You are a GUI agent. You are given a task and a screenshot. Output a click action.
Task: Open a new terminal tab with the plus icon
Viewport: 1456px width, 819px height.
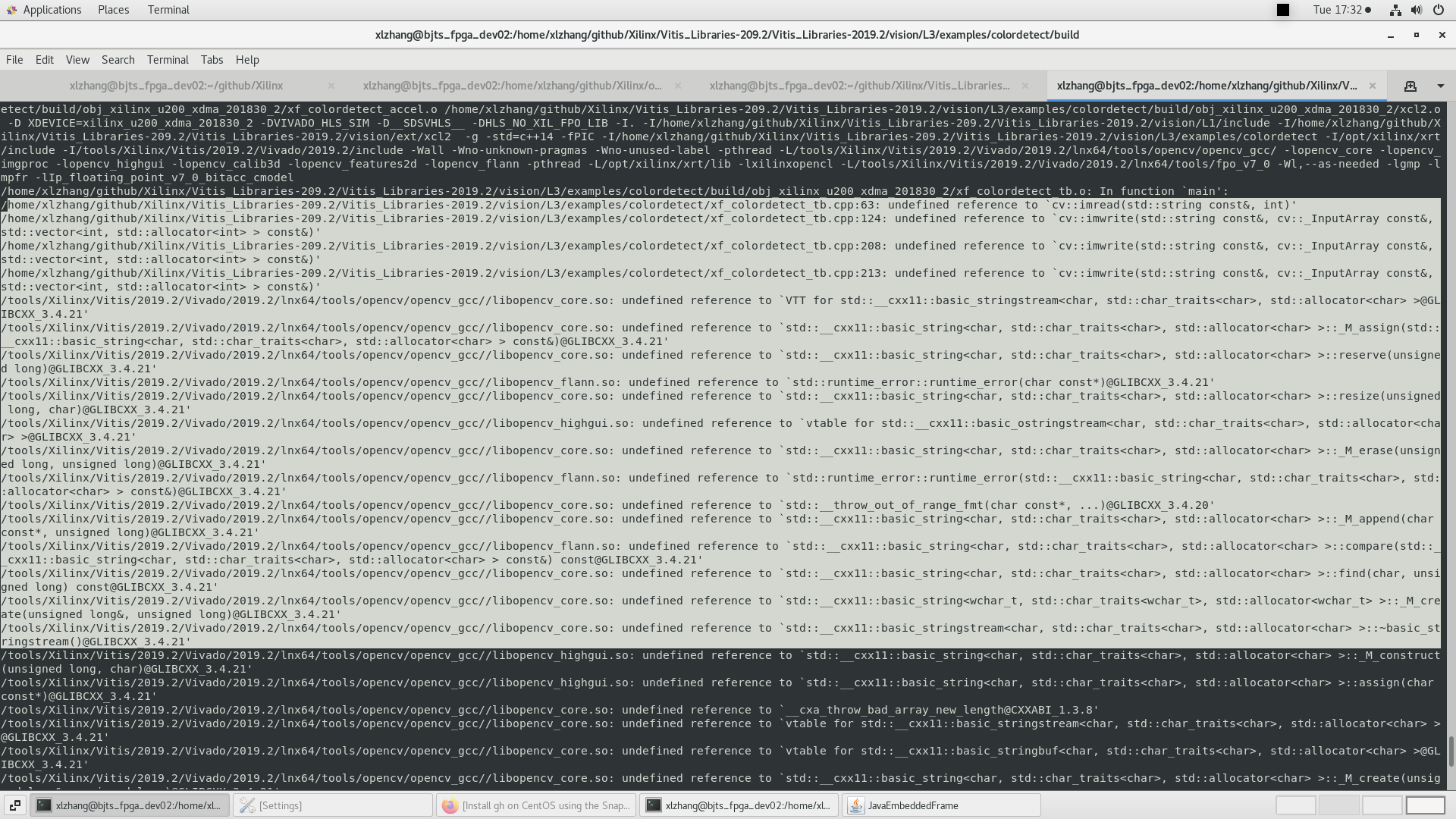[1410, 86]
